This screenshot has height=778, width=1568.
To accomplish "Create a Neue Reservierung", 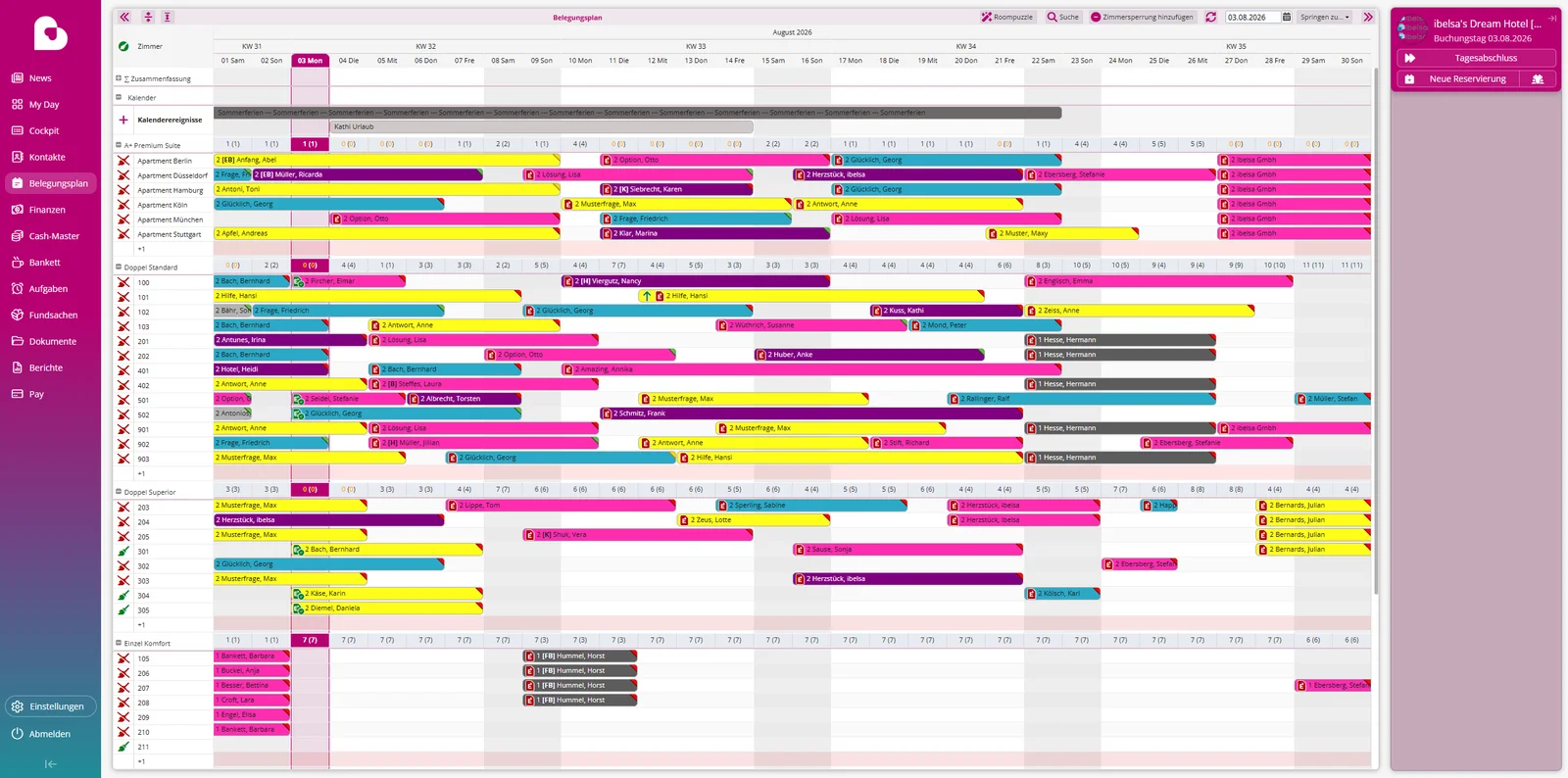I will [x=1458, y=79].
